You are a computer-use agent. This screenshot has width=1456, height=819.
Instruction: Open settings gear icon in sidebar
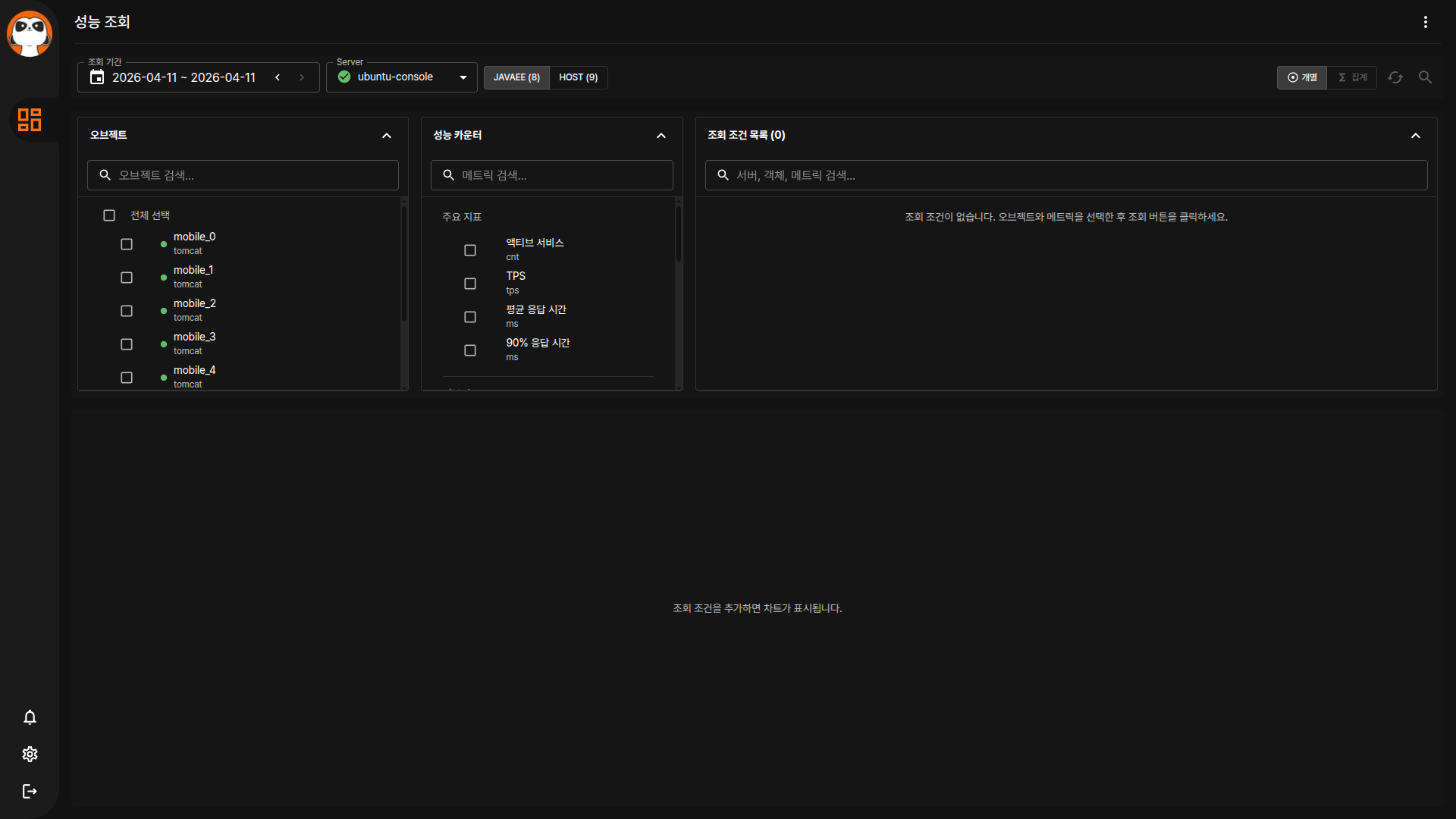[30, 755]
